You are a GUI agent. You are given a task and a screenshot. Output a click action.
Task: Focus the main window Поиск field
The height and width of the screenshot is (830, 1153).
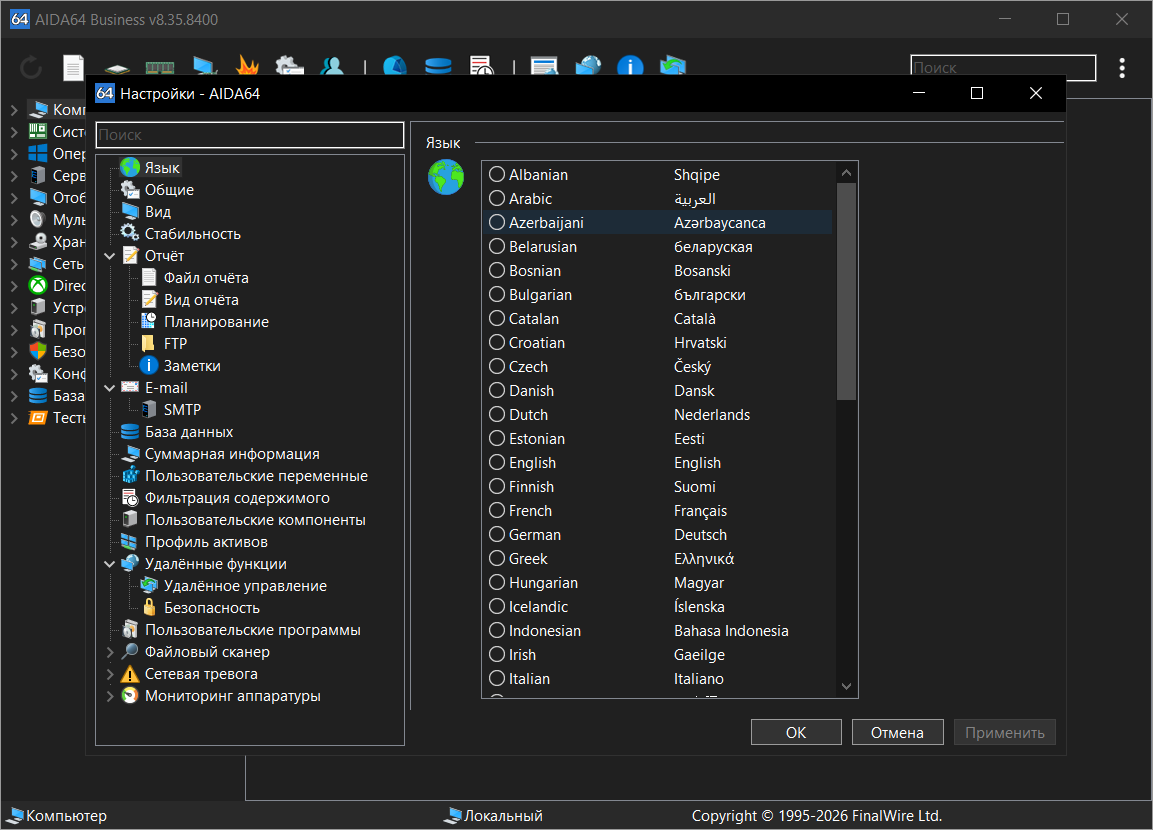(x=1003, y=68)
